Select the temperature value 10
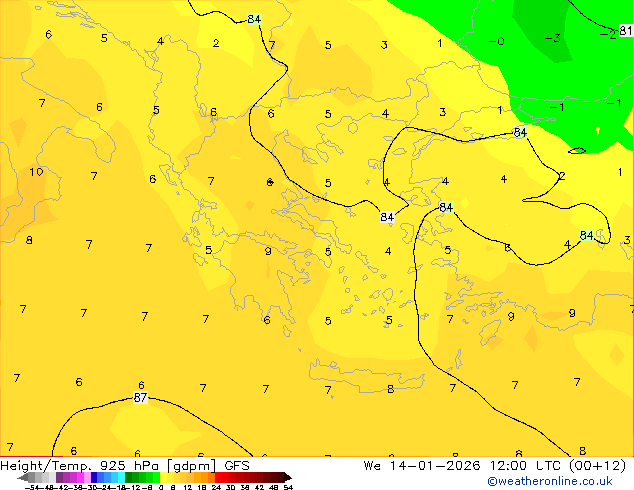Image resolution: width=634 pixels, height=490 pixels. (36, 172)
